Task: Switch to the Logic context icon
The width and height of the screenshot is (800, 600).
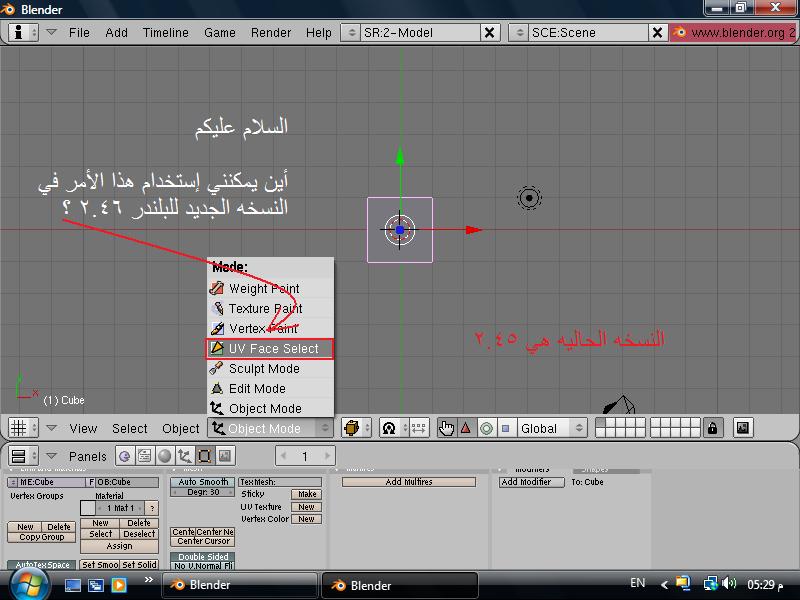Action: pos(124,456)
